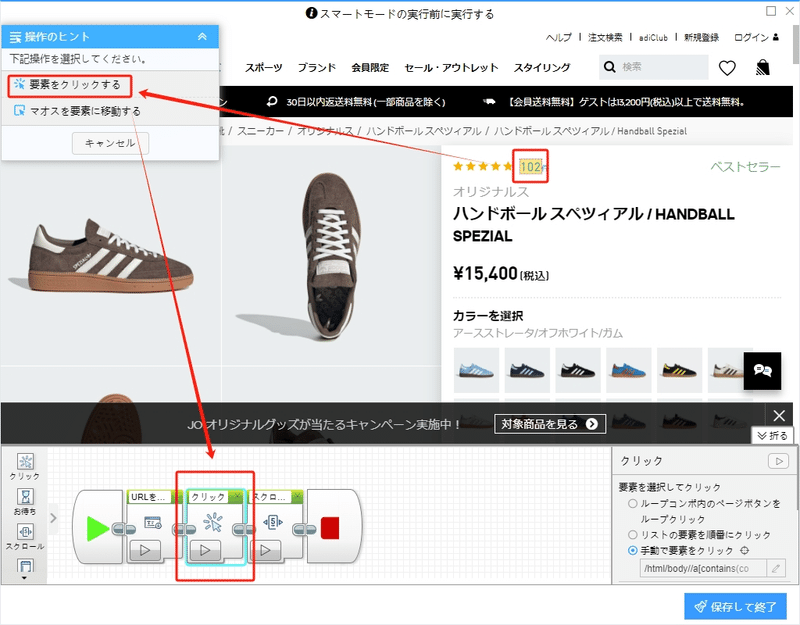Open the ブランド menu

click(317, 67)
